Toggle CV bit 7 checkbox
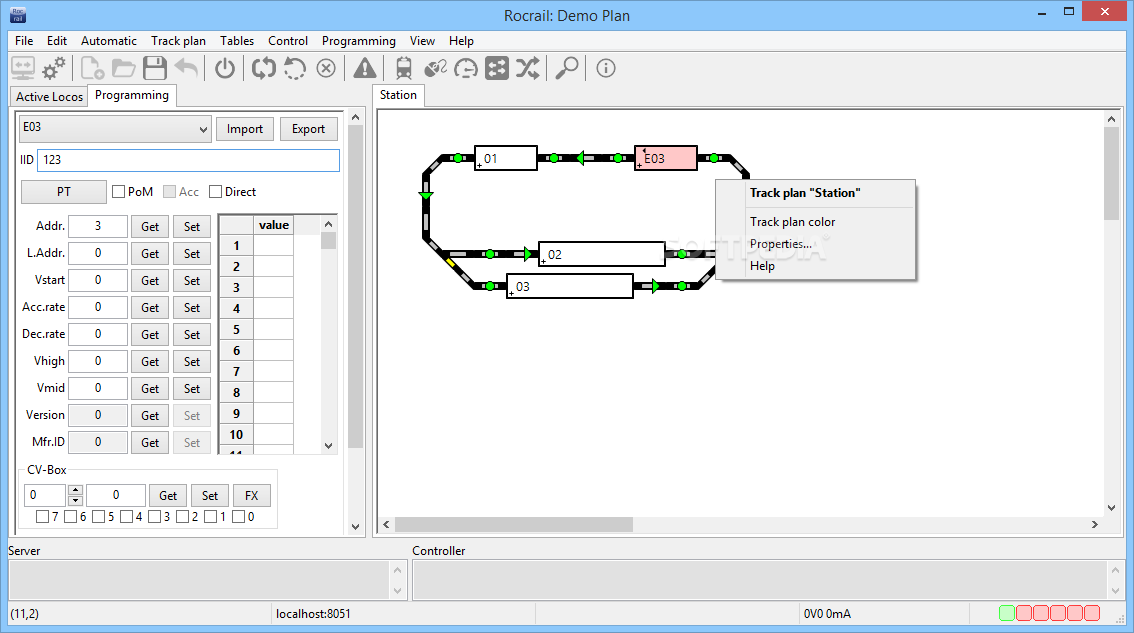 click(43, 517)
